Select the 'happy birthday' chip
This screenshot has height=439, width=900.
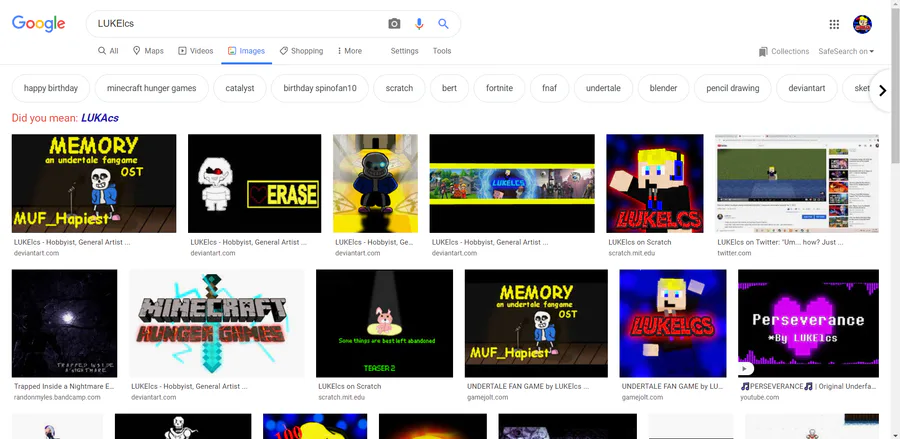tap(51, 88)
